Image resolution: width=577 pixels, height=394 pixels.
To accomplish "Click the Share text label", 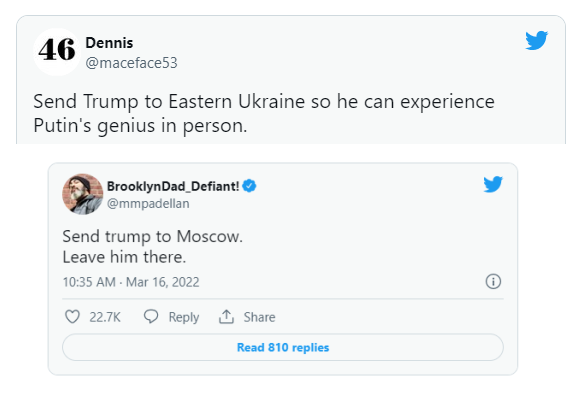I will click(259, 317).
